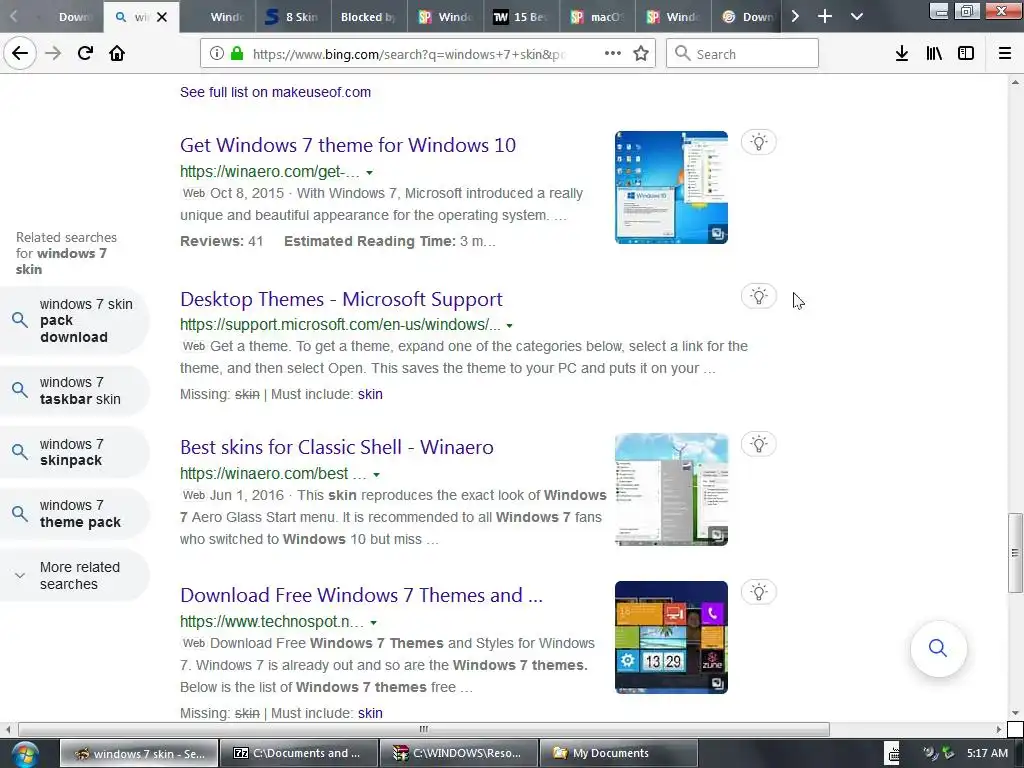Viewport: 1024px width, 768px height.
Task: Open Windows 10 desktop thumbnail of winaero result
Action: coord(671,187)
